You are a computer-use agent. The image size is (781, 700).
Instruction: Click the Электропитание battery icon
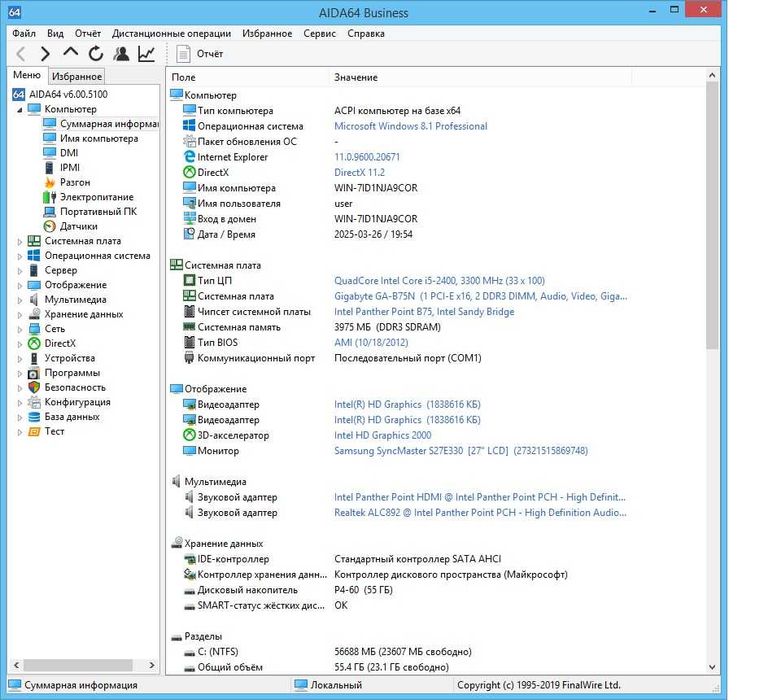point(49,197)
